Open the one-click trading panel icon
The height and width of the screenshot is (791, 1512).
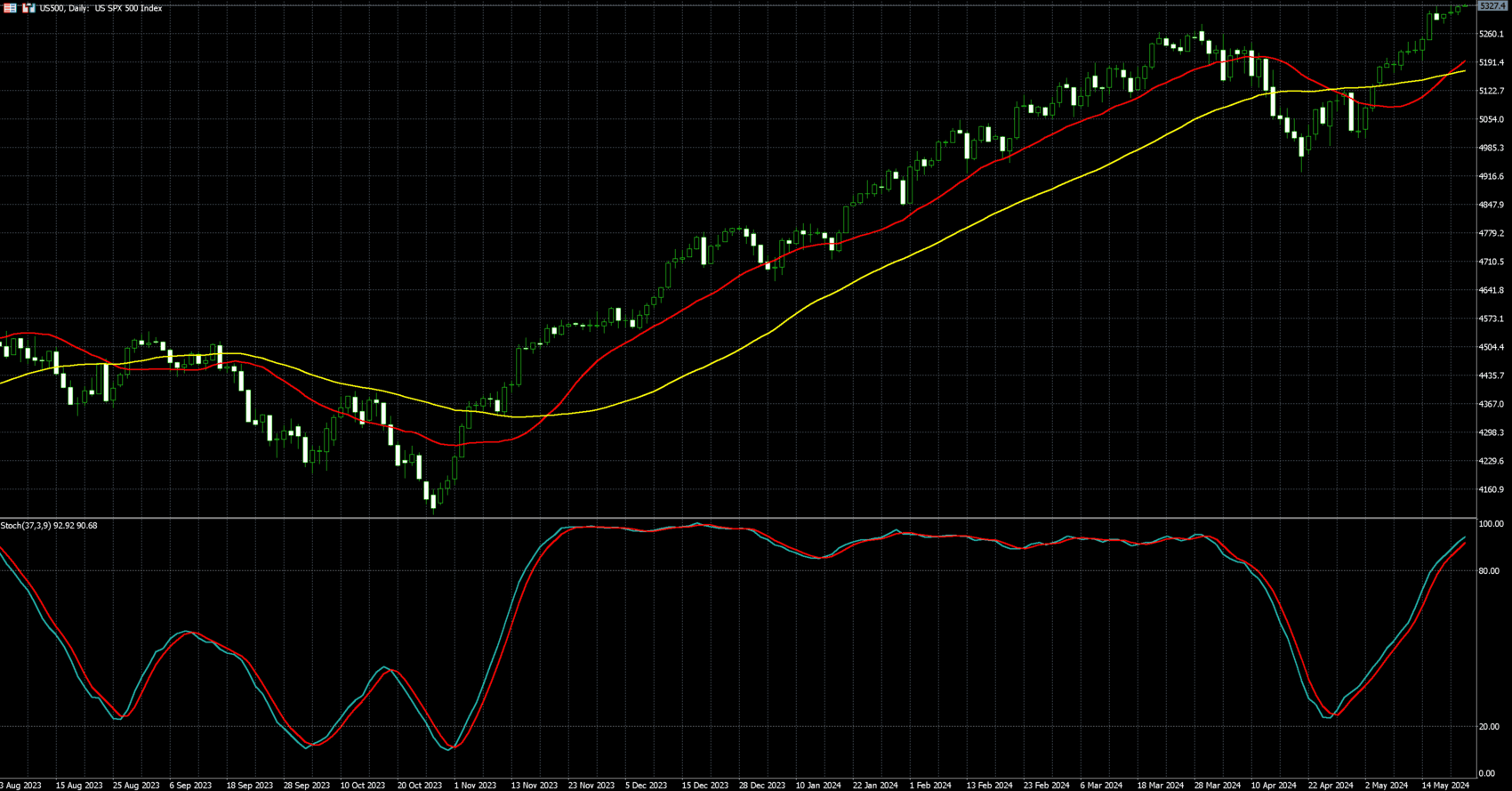(11, 8)
